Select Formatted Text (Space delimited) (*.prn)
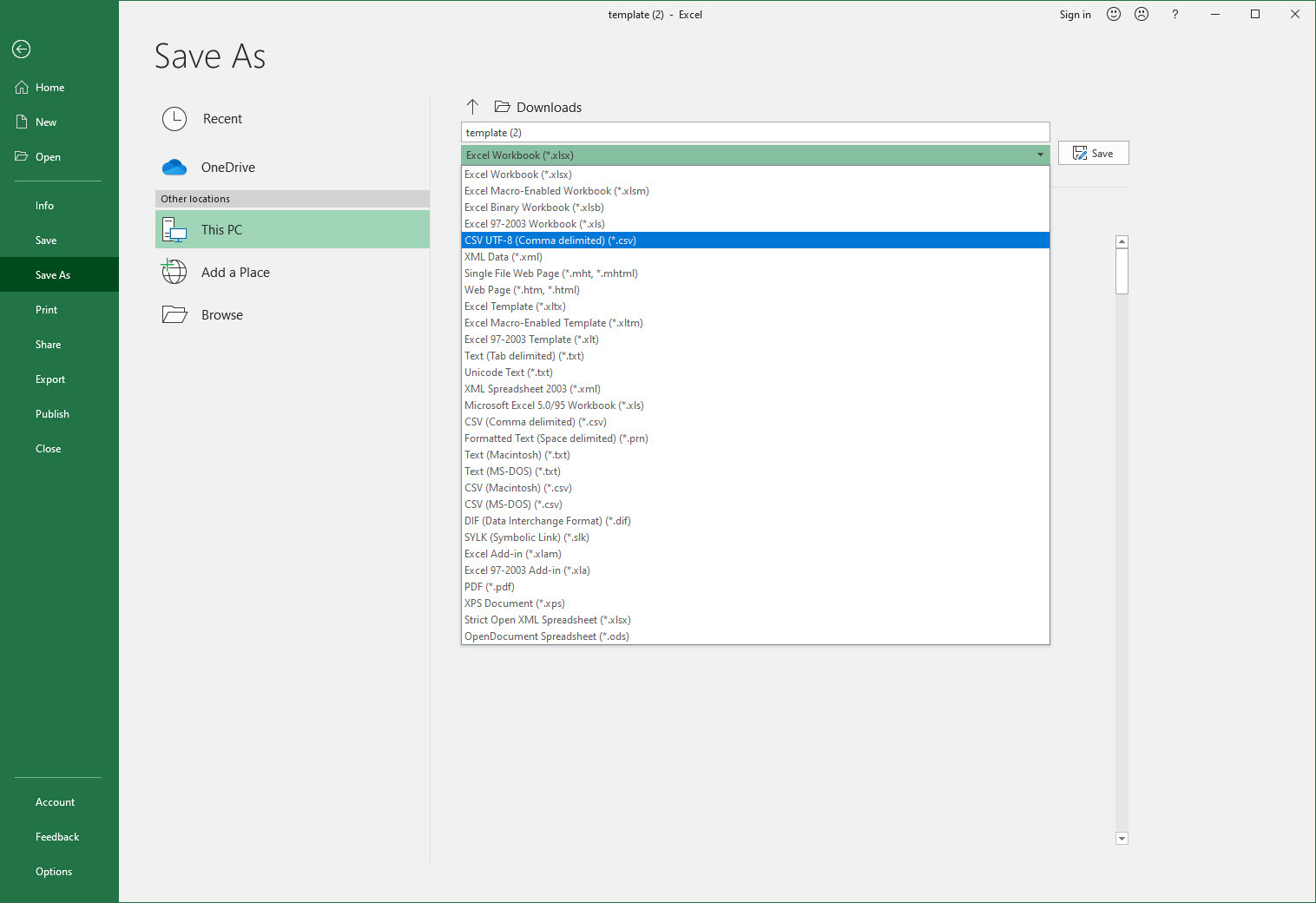1316x903 pixels. coord(755,438)
